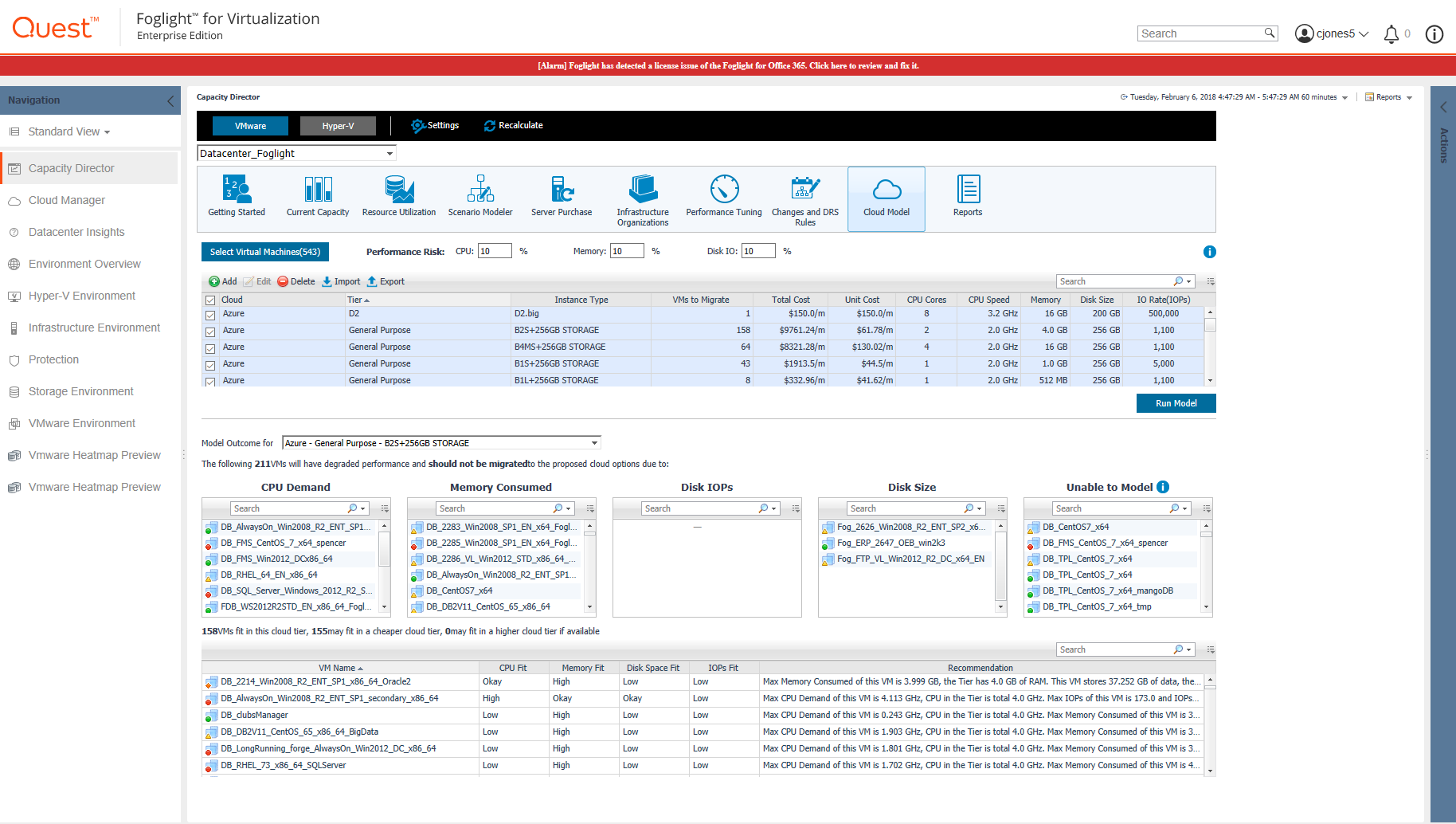1456x824 pixels.
Task: Toggle the select-all checkbox in Cloud header
Action: (210, 300)
